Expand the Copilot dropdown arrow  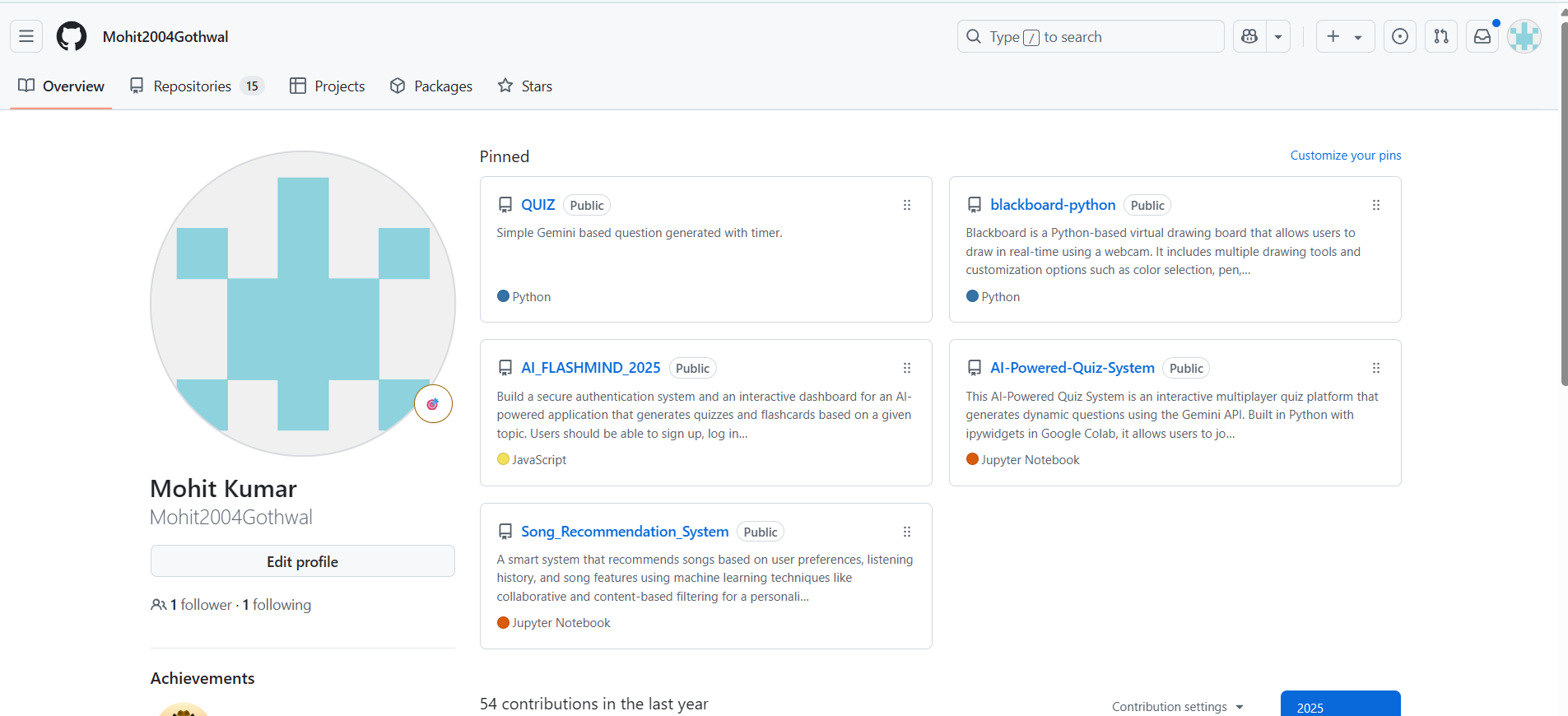click(1278, 36)
